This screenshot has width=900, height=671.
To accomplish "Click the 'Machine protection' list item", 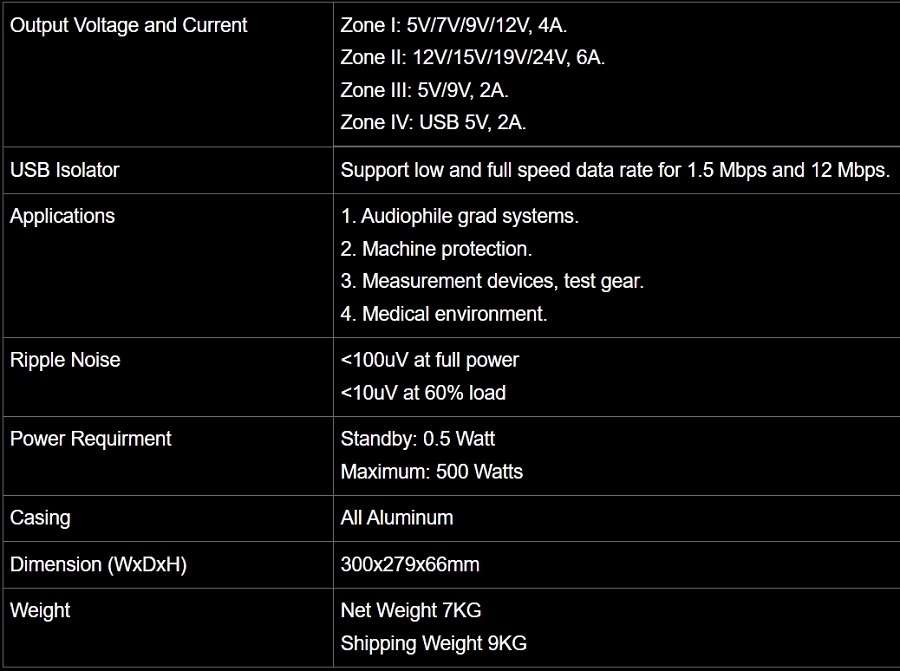I will (x=436, y=249).
